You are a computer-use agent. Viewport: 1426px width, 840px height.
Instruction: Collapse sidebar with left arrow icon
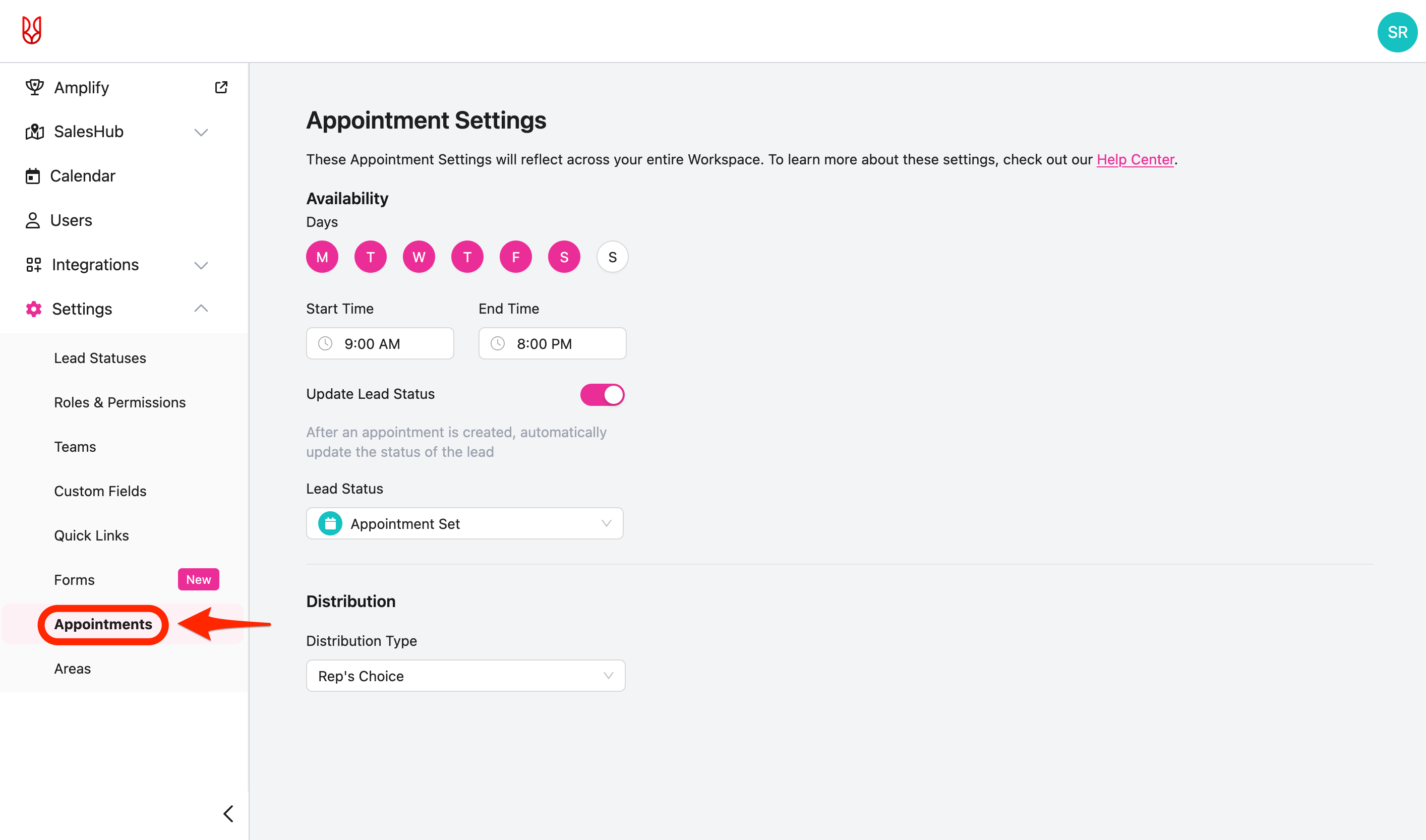(228, 813)
